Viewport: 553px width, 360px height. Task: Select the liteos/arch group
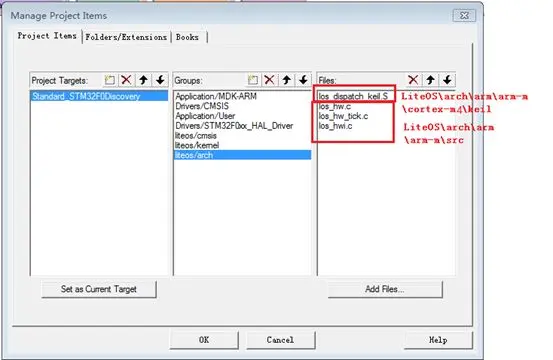click(242, 155)
